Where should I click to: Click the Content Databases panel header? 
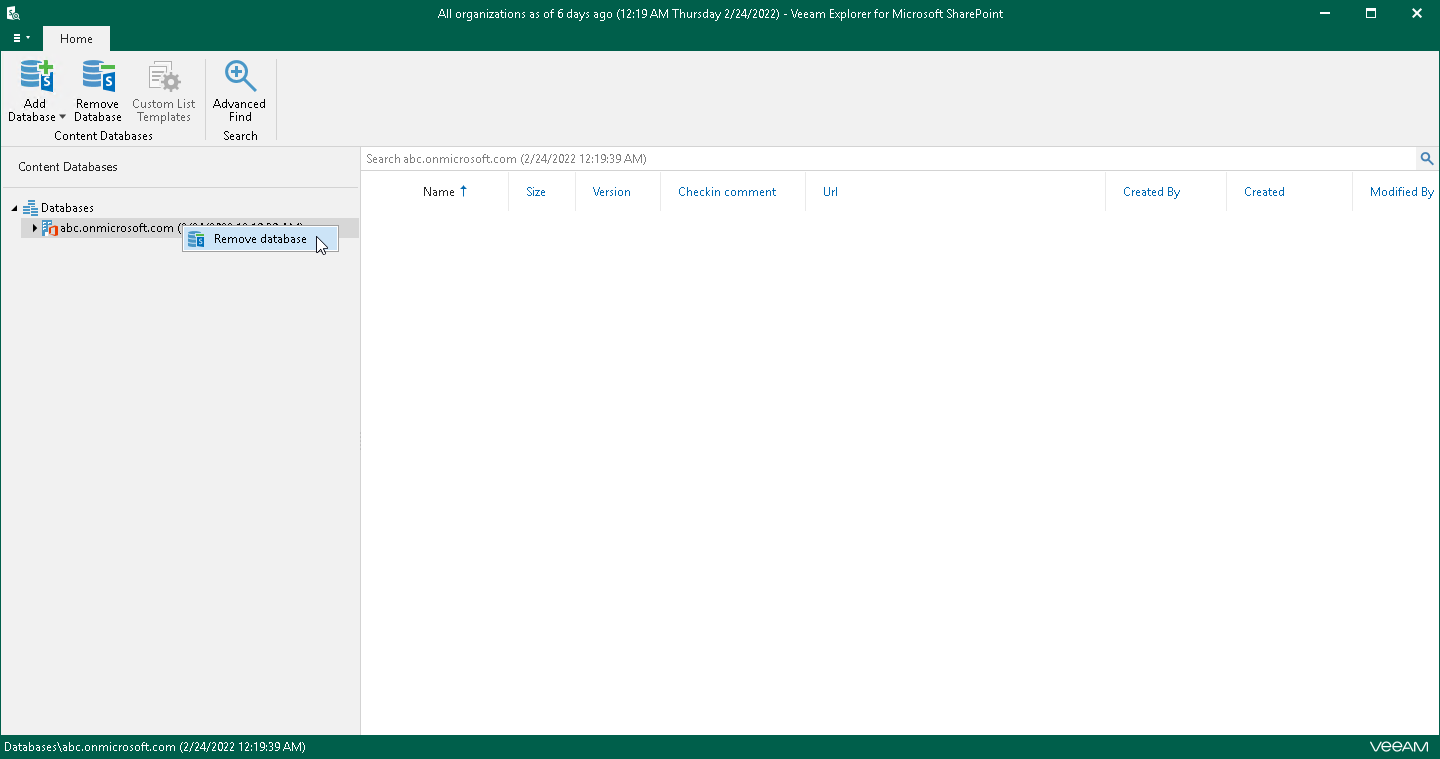(x=68, y=167)
